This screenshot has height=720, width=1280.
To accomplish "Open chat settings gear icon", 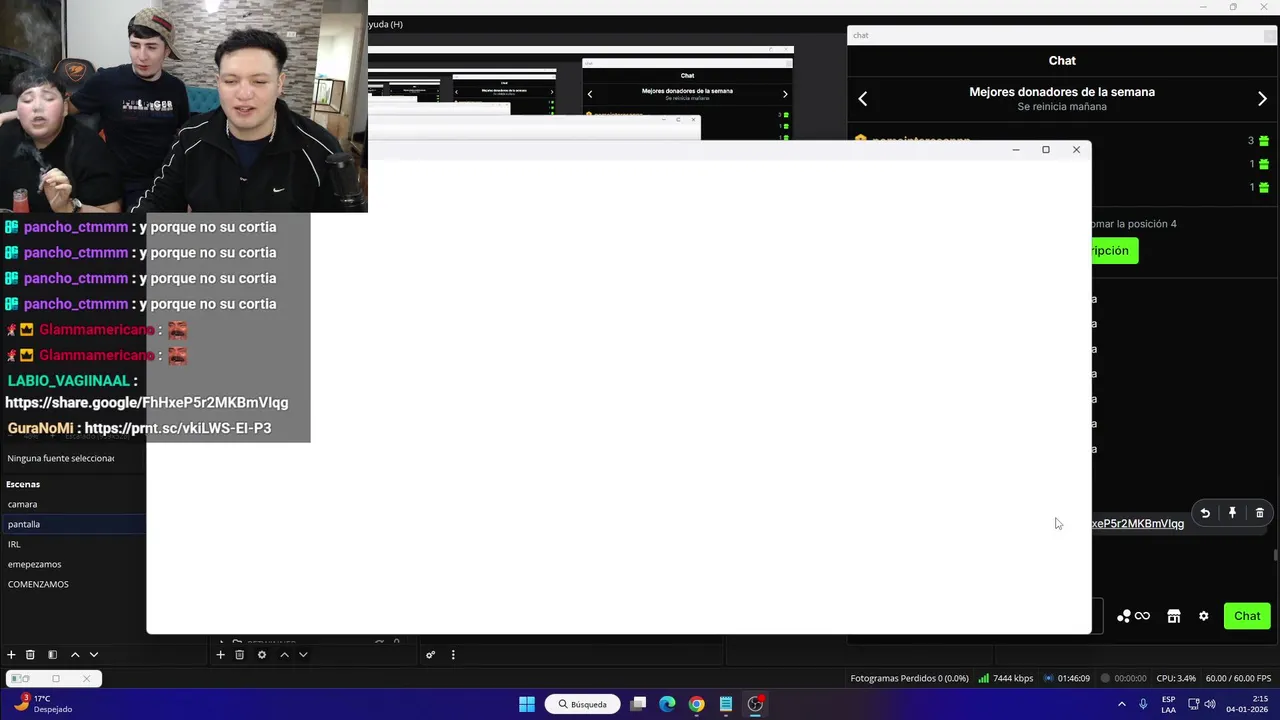I will [1204, 616].
